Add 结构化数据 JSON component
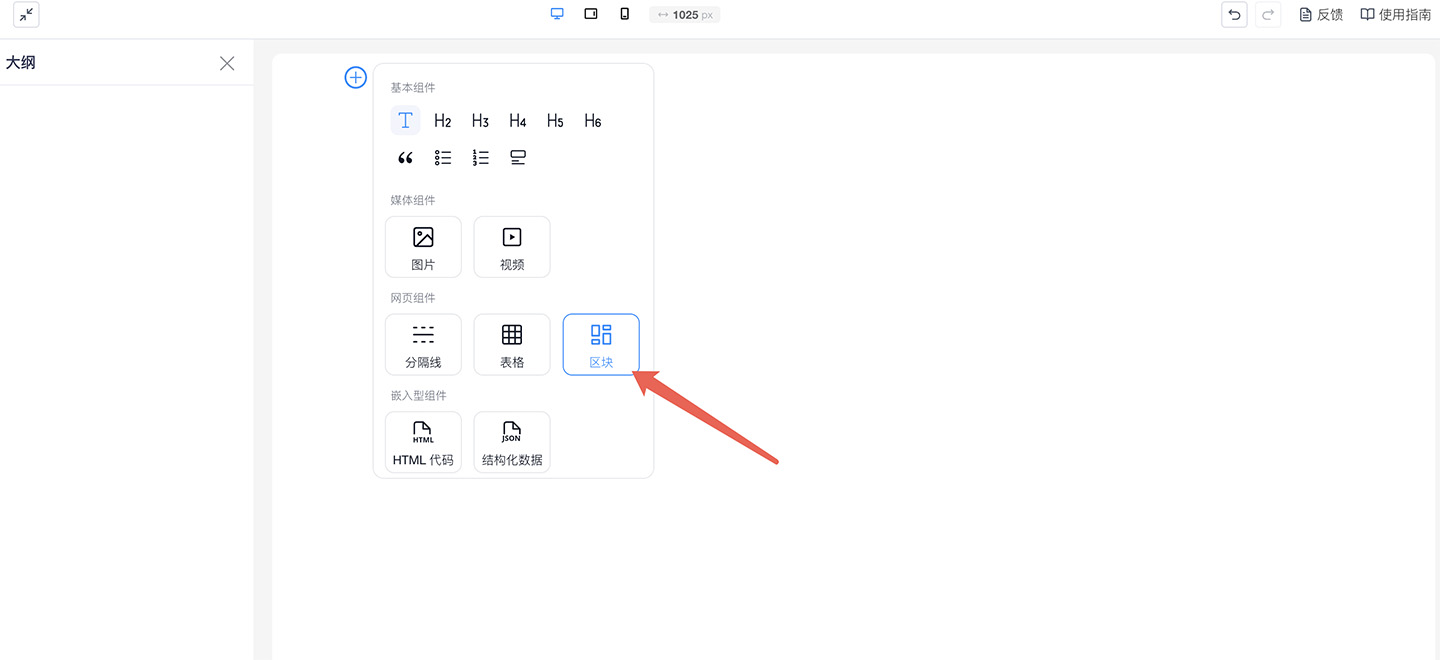The width and height of the screenshot is (1440, 660). 512,442
